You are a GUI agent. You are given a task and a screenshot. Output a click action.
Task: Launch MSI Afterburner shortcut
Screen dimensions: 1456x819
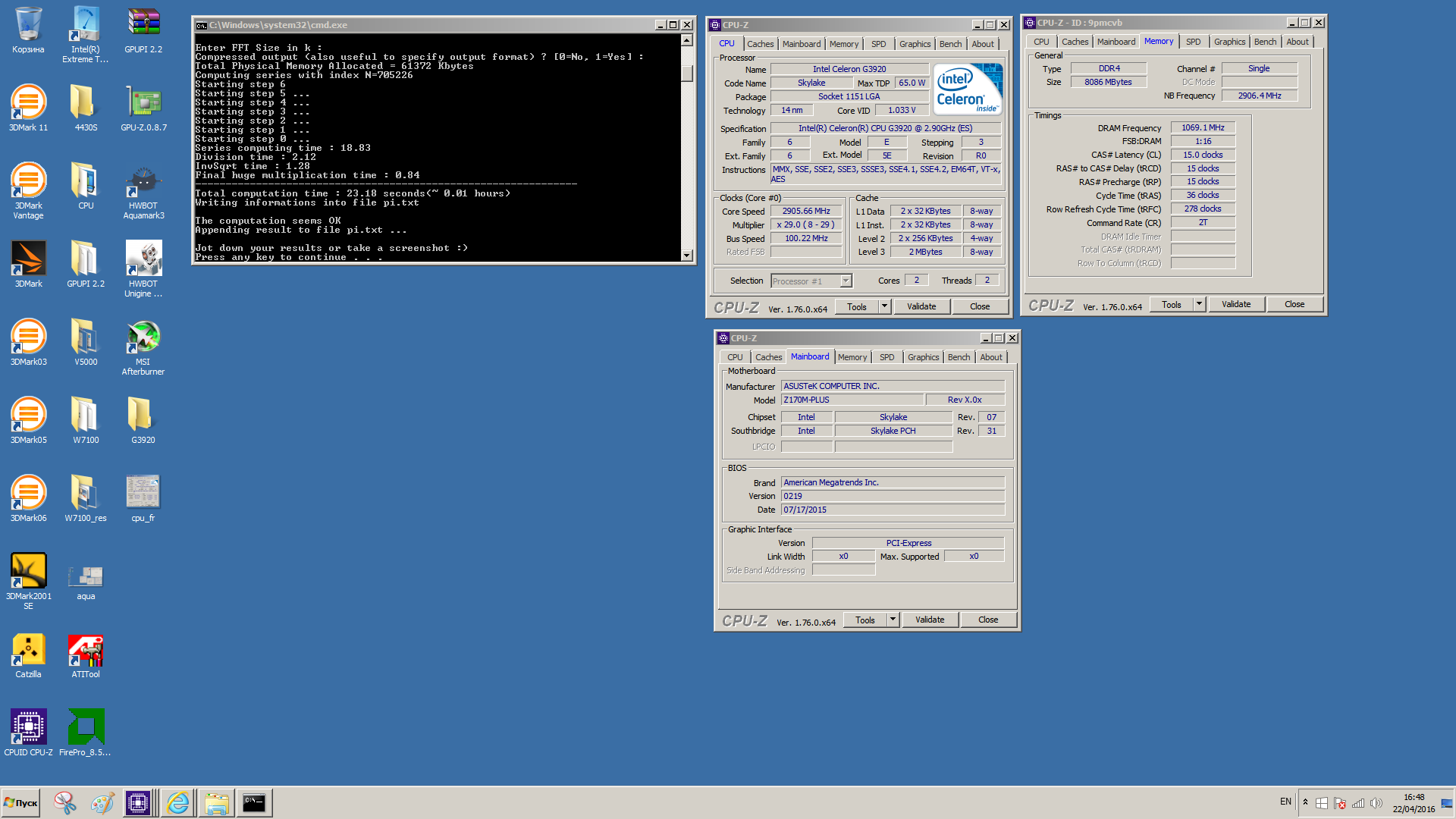point(143,347)
